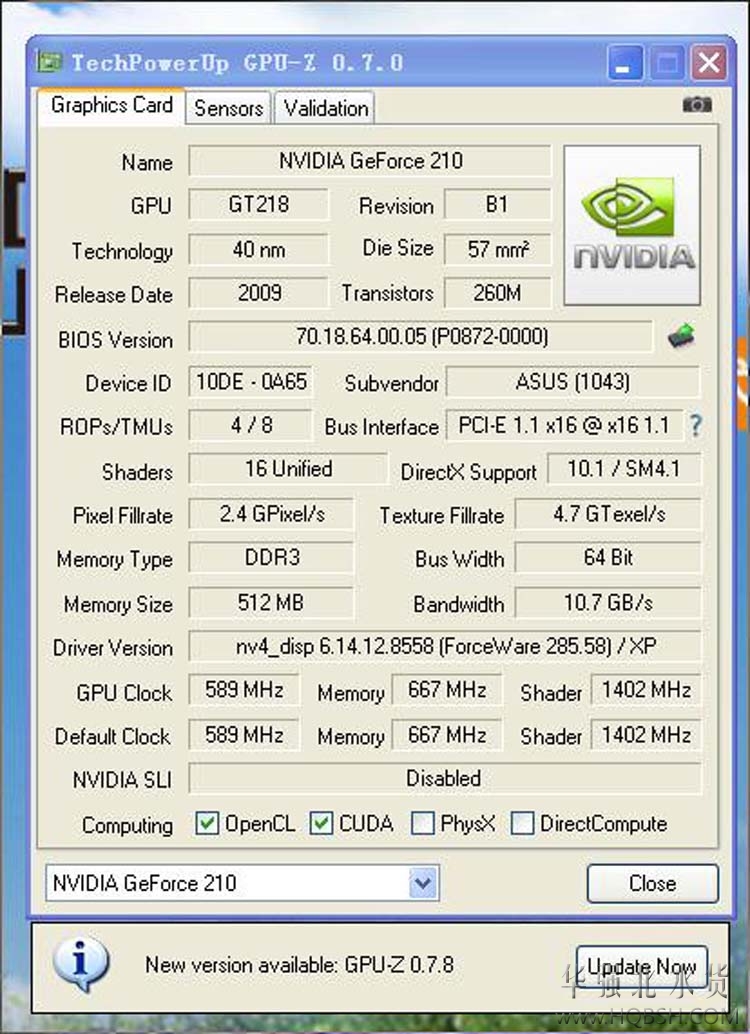Screen dimensions: 750x1034
Task: Click the Close button
Action: click(652, 884)
